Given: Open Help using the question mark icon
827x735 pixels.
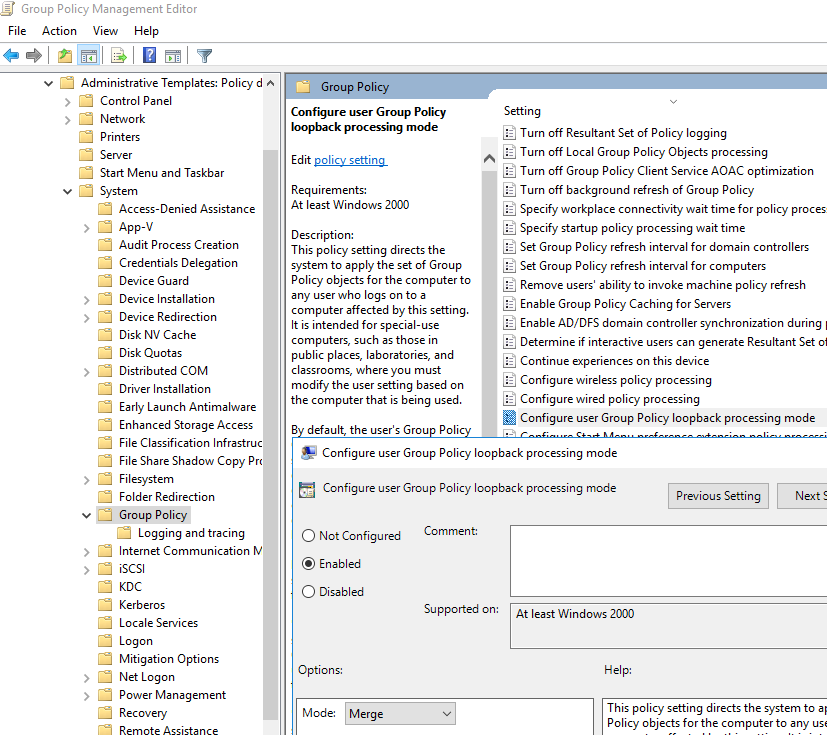Looking at the screenshot, I should point(149,55).
